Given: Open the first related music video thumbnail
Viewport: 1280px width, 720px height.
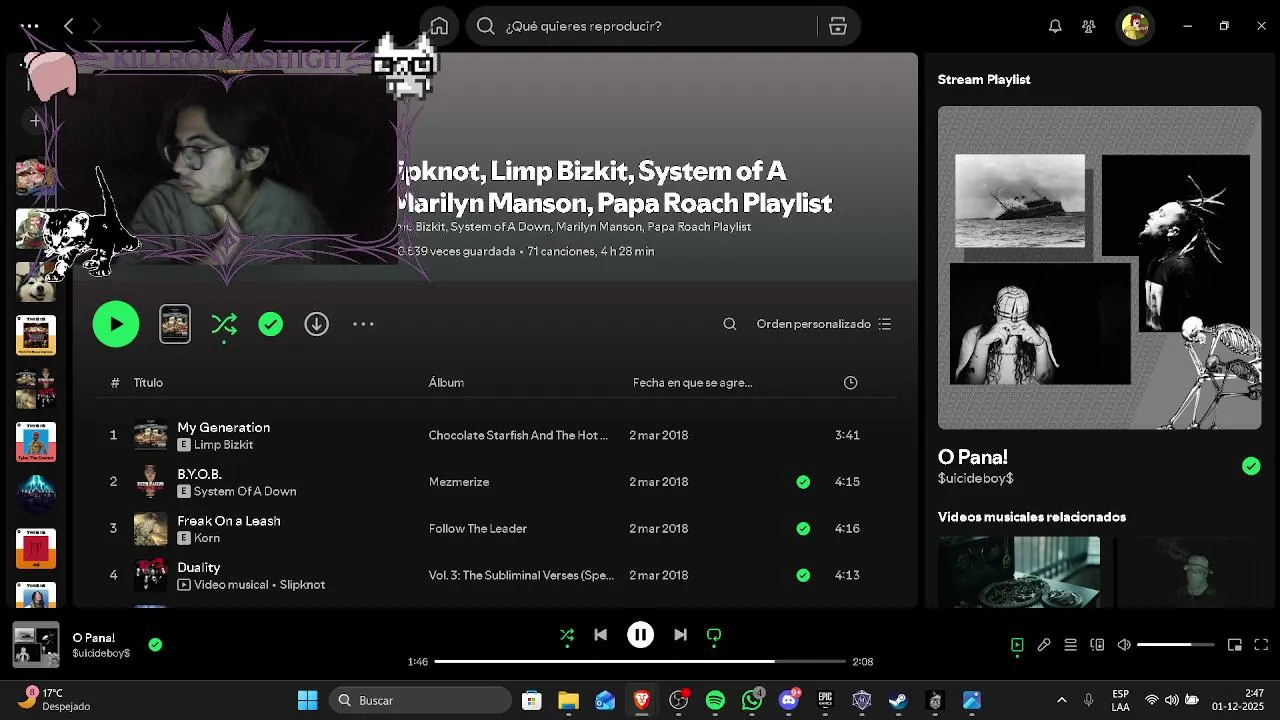Looking at the screenshot, I should point(1019,572).
